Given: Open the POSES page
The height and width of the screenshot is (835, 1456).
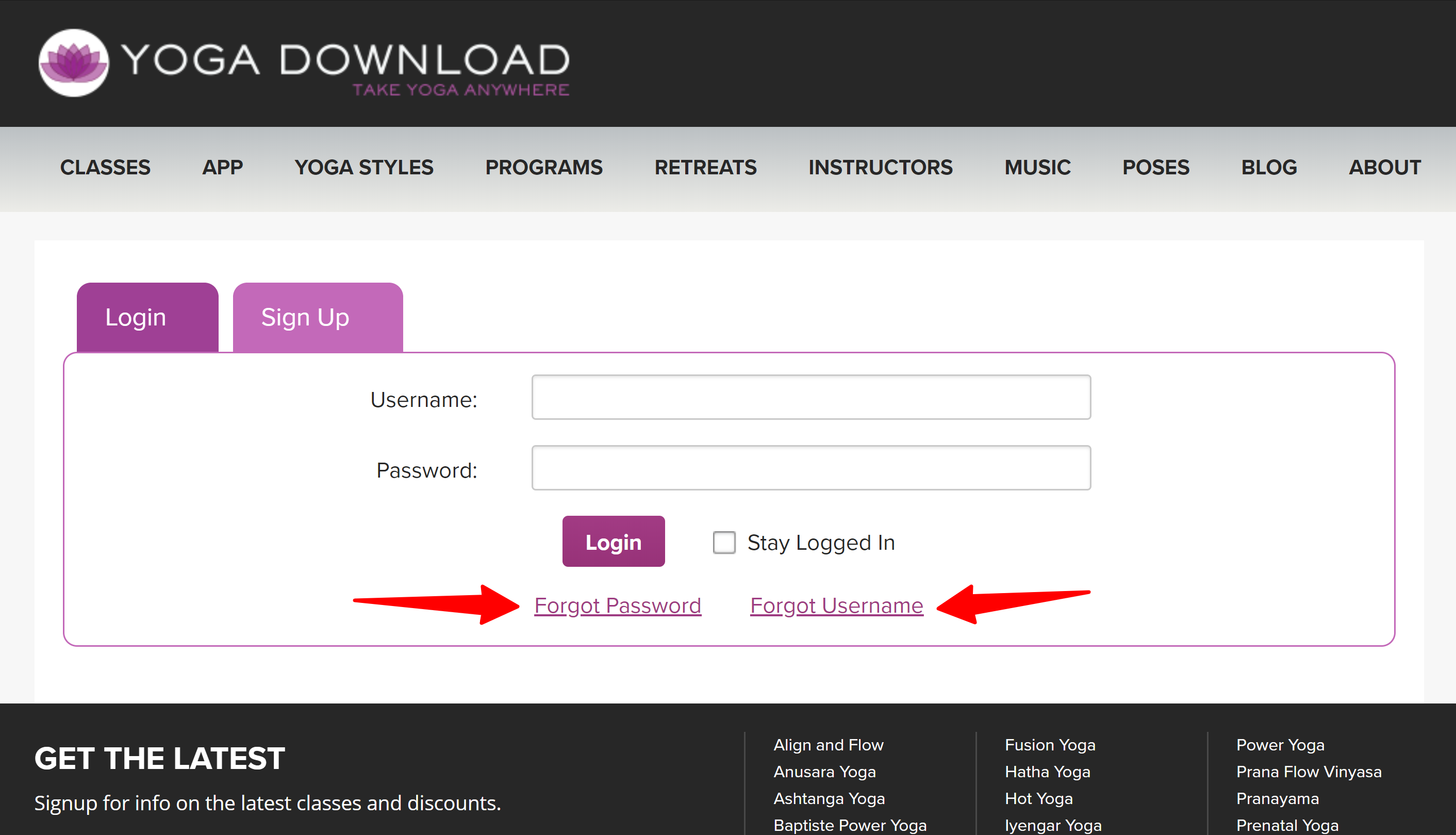Looking at the screenshot, I should (x=1155, y=168).
